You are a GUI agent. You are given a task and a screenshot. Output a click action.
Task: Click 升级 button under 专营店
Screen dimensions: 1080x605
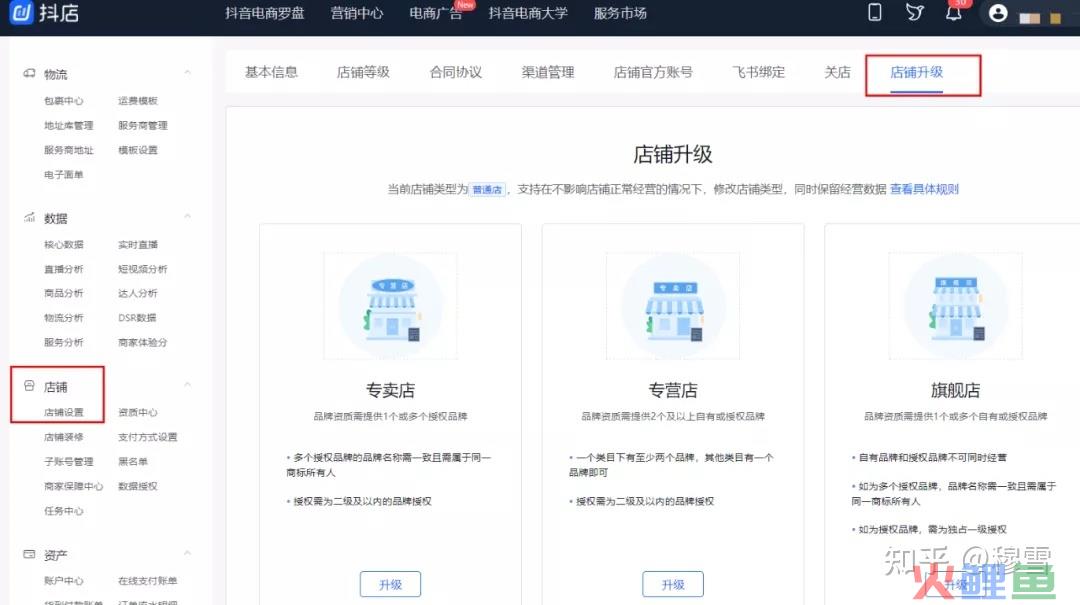(x=673, y=584)
